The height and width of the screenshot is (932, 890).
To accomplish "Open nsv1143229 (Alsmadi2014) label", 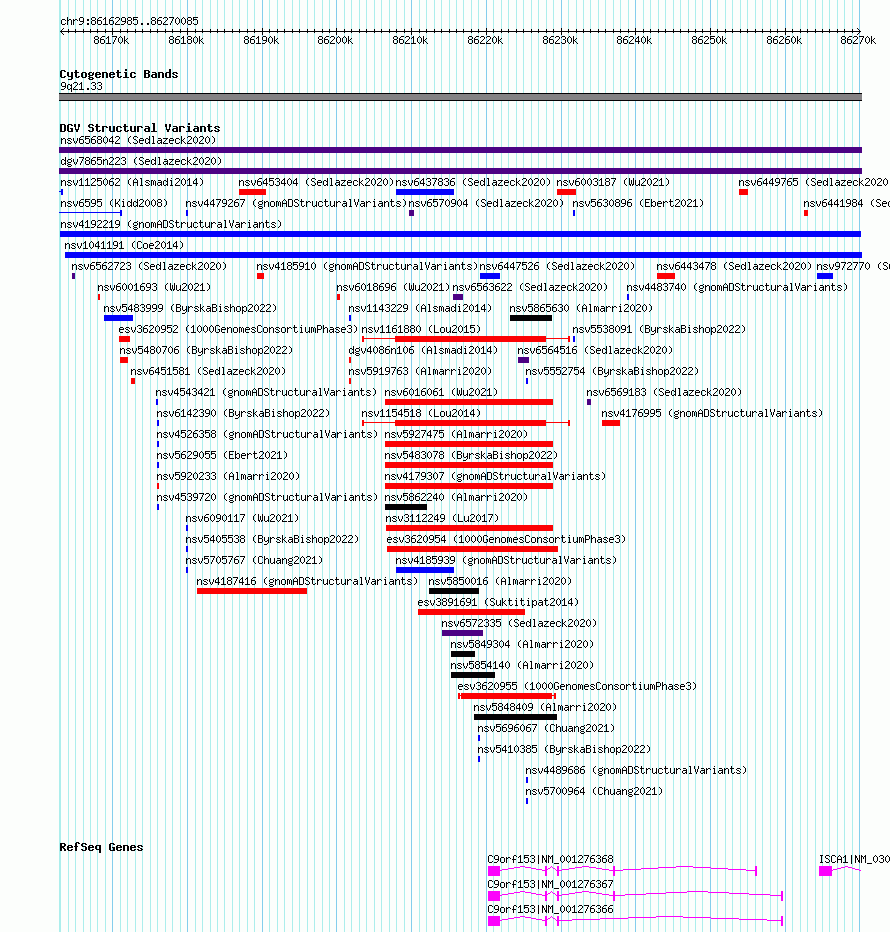I will tap(420, 308).
